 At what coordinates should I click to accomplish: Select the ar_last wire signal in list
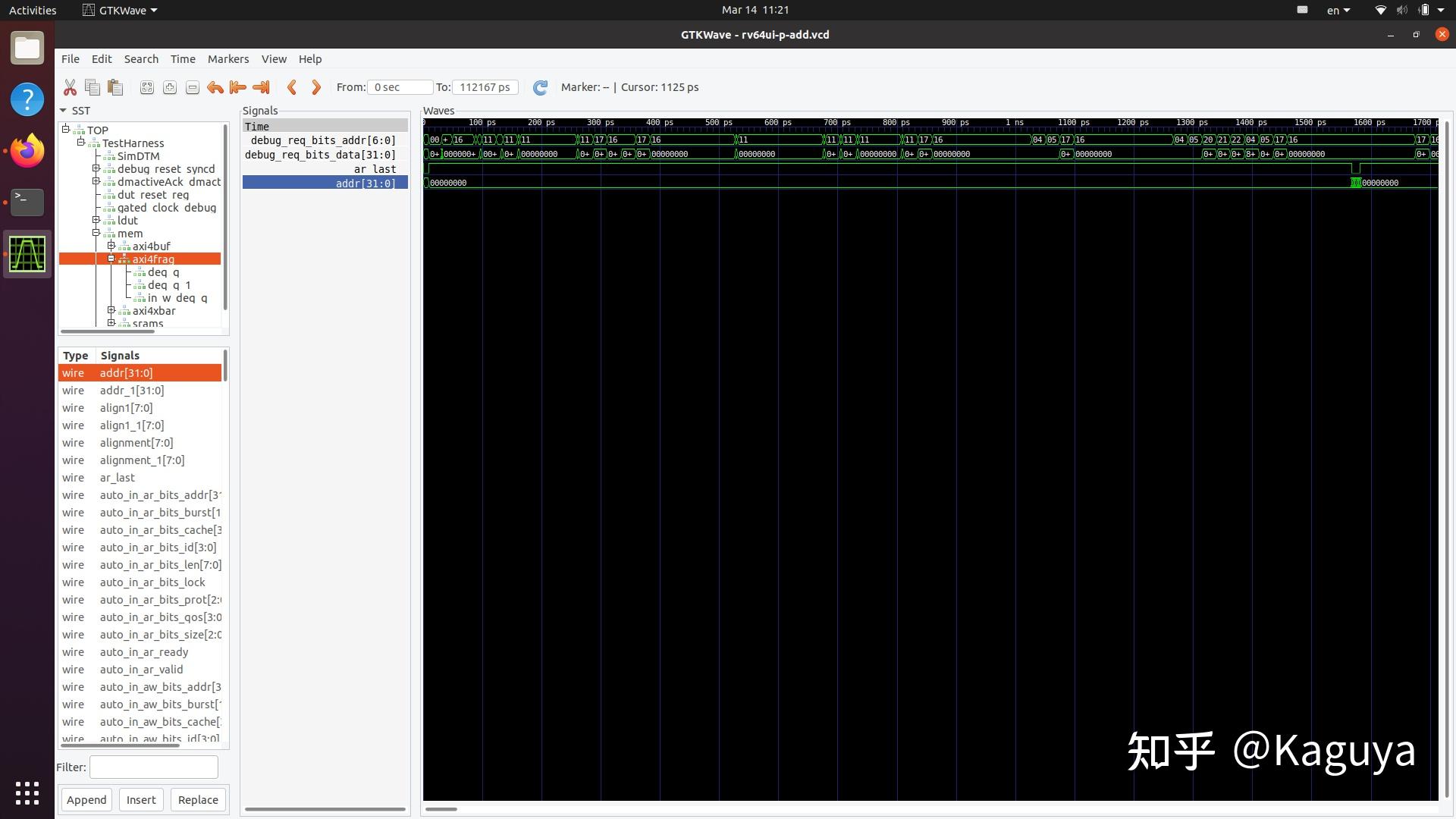pyautogui.click(x=118, y=478)
